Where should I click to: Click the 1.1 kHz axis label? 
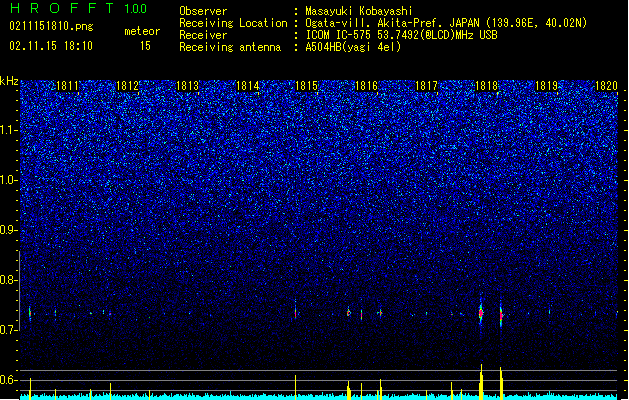pos(8,130)
